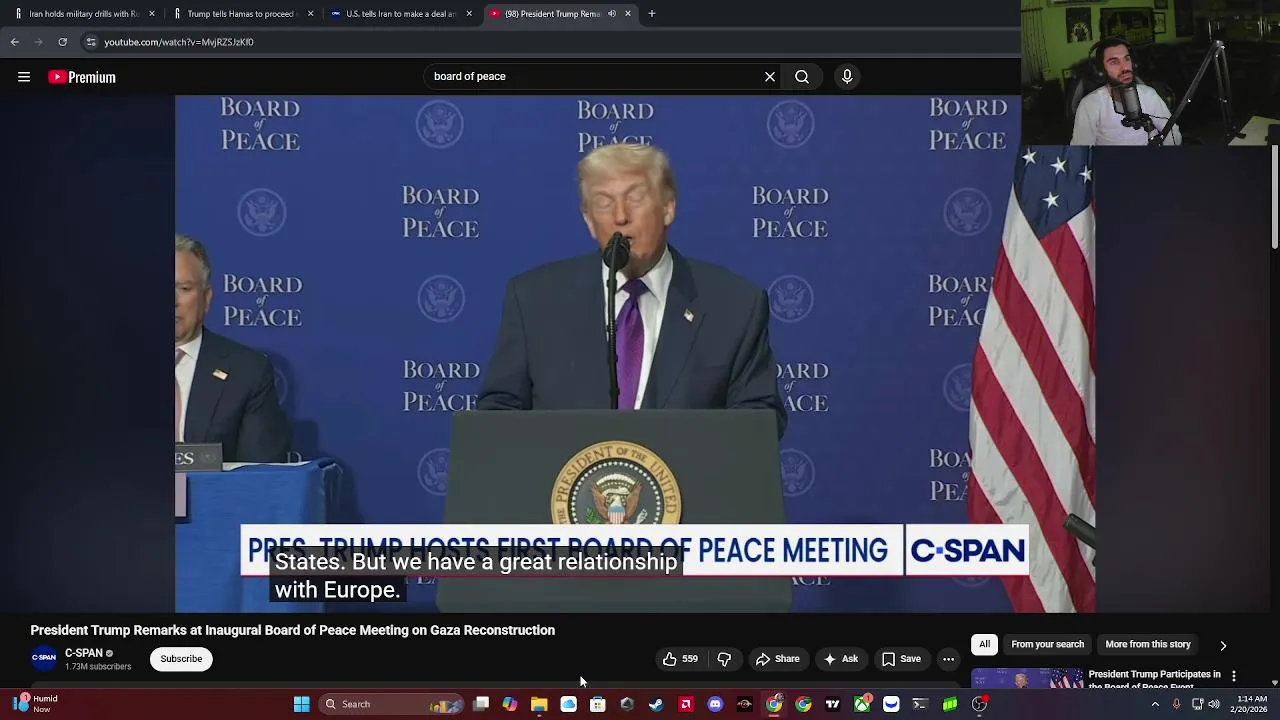
Task: Open the Windows Start menu
Action: (301, 704)
